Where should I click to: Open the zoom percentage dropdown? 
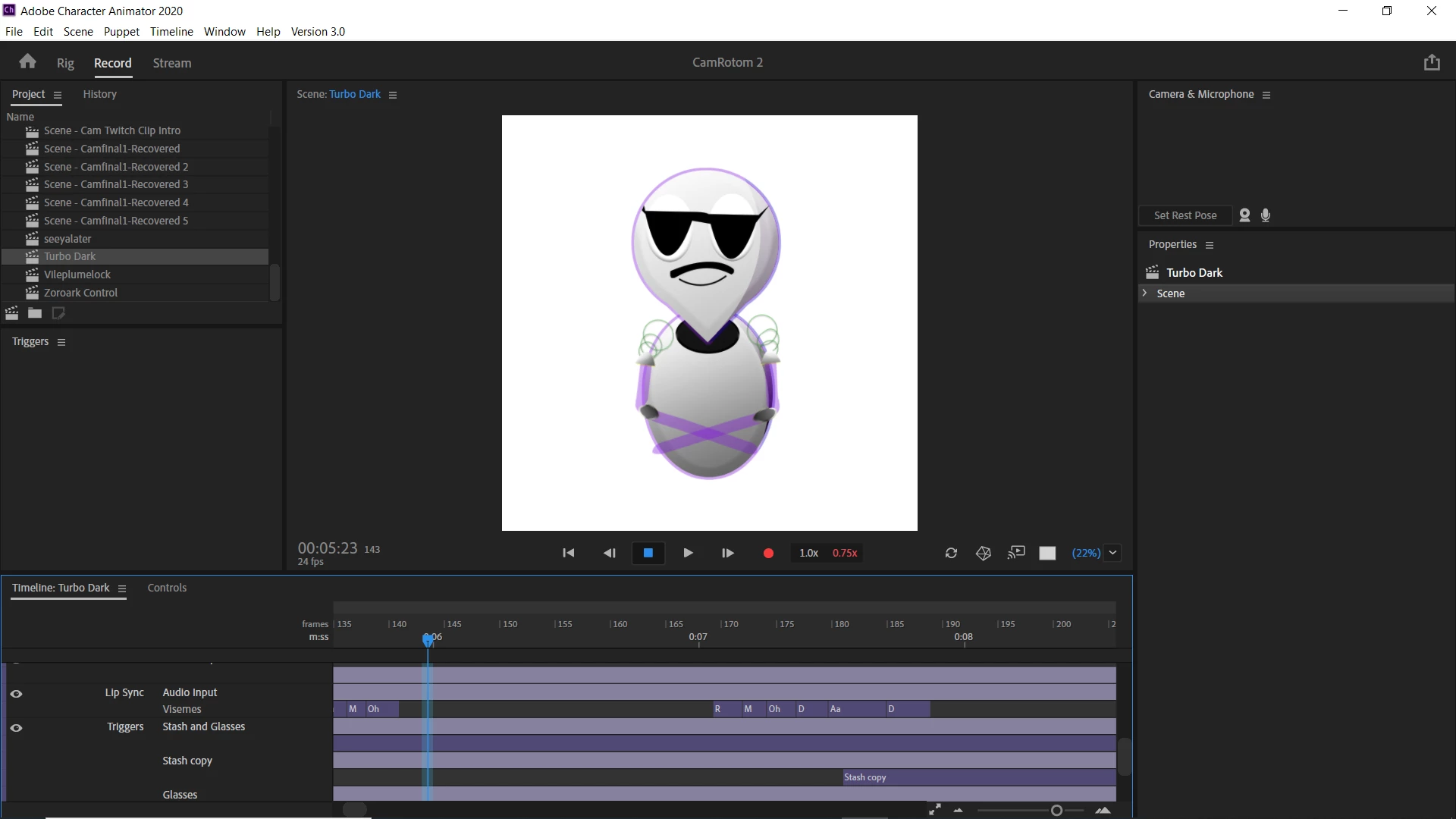click(x=1112, y=553)
